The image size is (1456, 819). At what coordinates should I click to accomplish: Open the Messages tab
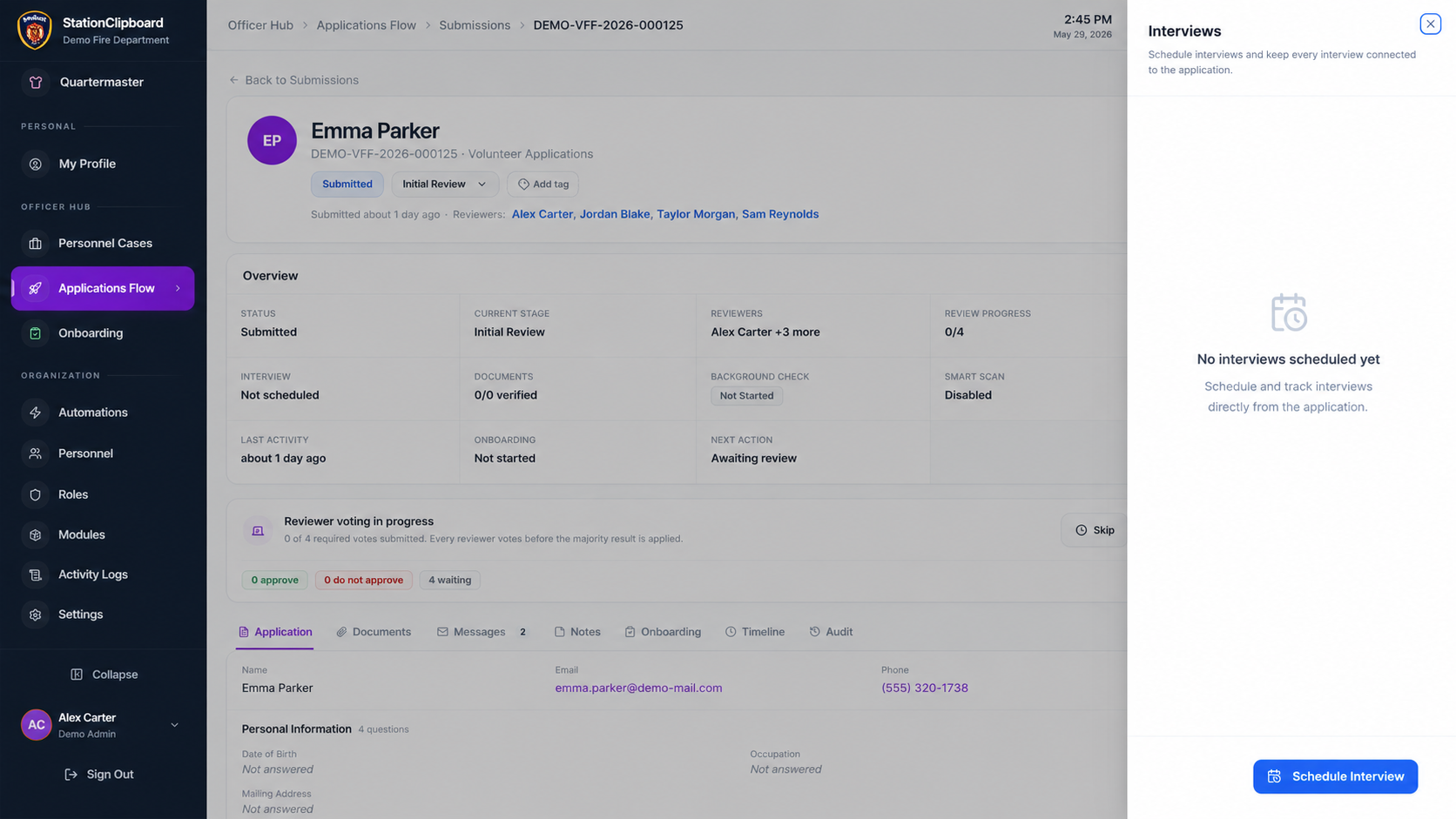pos(483,632)
